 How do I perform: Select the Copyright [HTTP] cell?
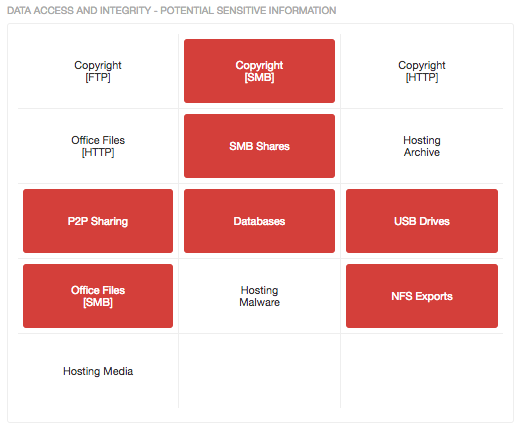pos(422,71)
